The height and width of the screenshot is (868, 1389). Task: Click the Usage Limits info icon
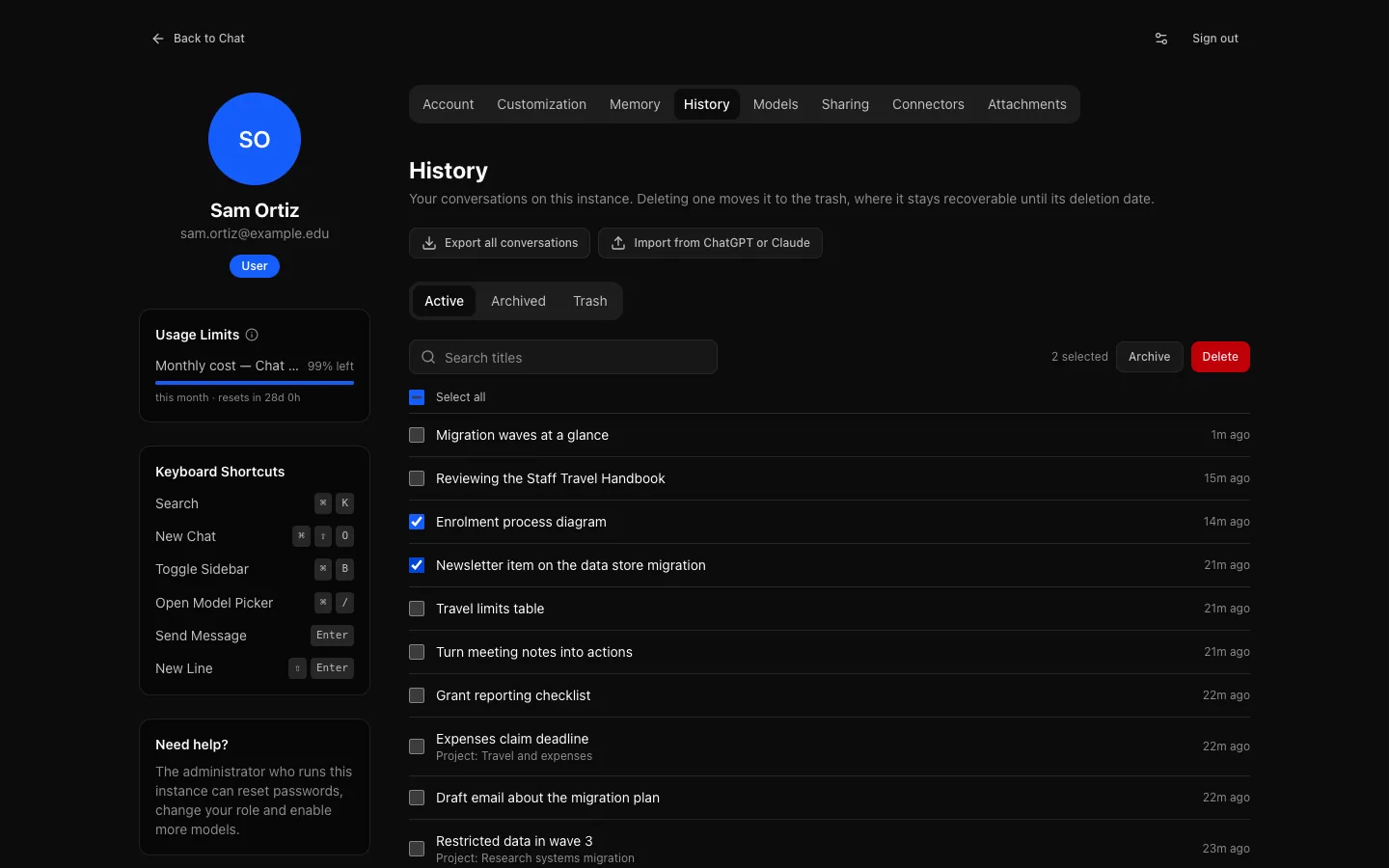pyautogui.click(x=252, y=335)
